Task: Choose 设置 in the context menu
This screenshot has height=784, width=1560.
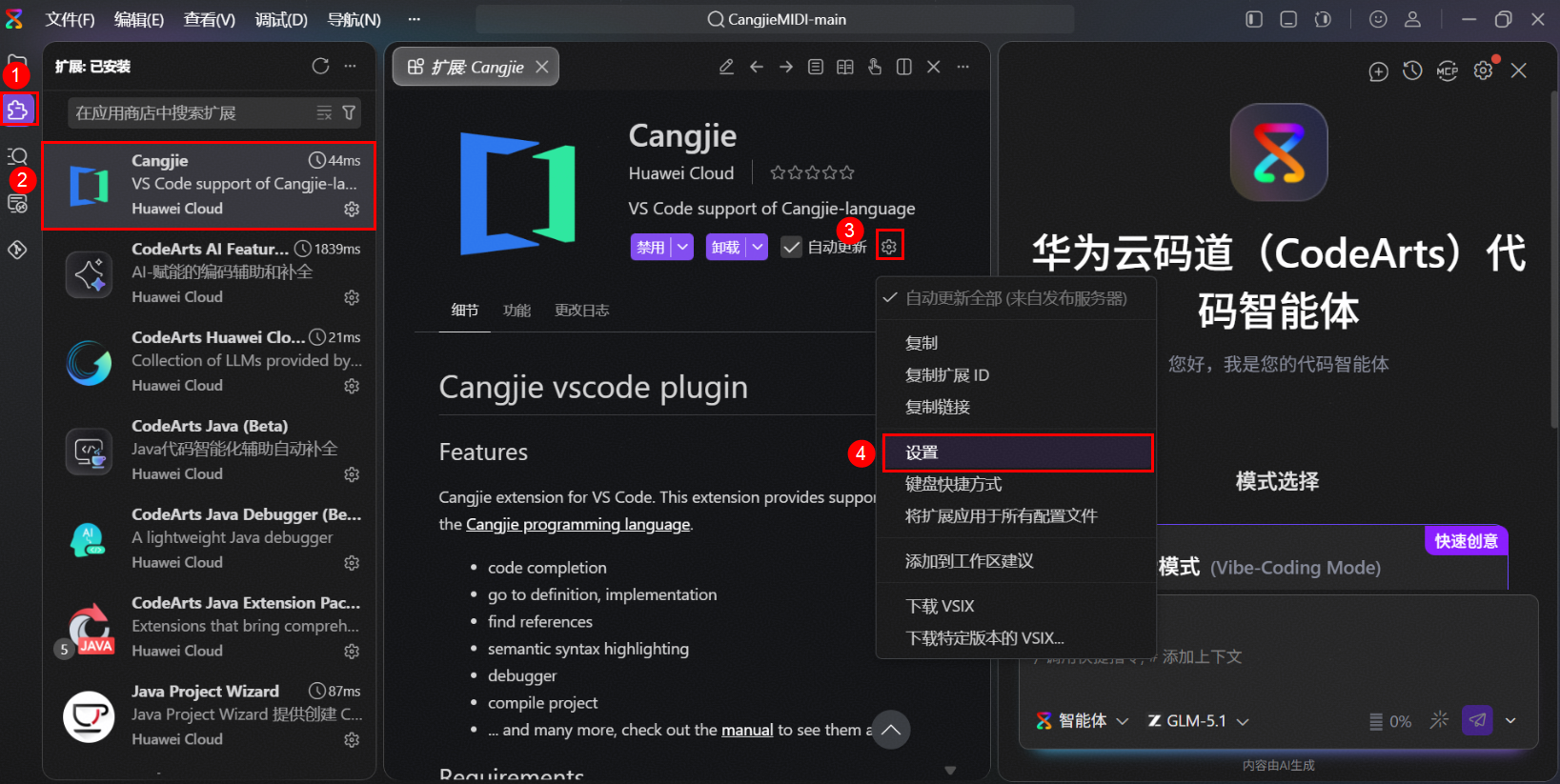Action: (1018, 452)
